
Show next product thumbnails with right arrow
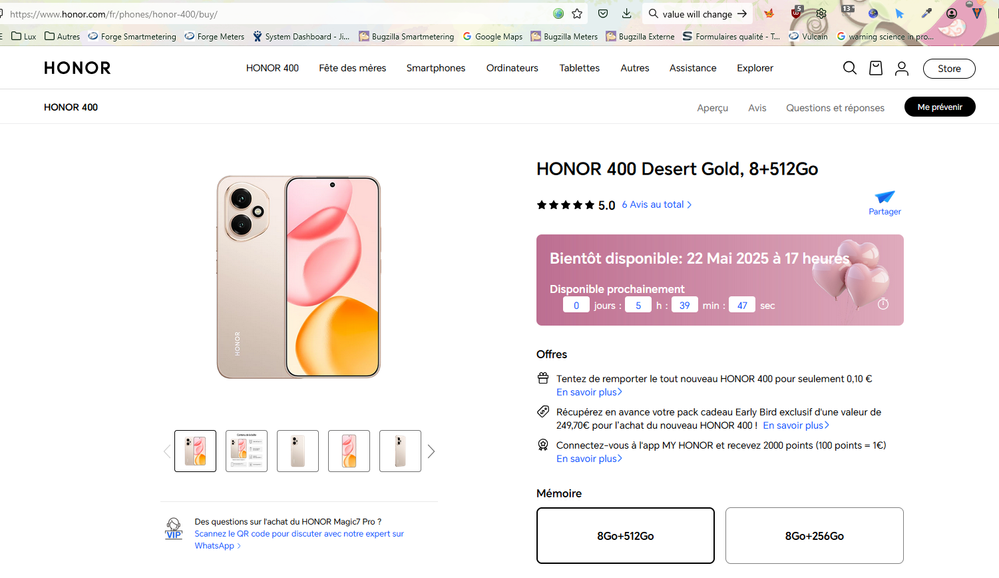coord(431,452)
